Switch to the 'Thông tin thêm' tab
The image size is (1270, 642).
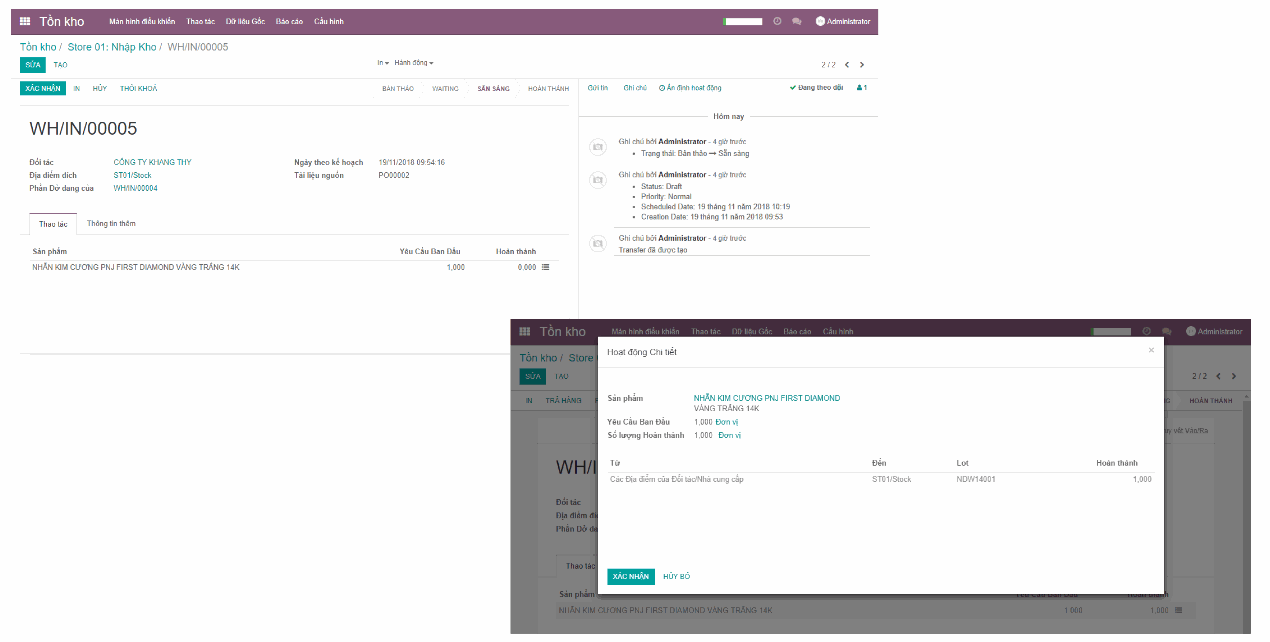(x=110, y=224)
